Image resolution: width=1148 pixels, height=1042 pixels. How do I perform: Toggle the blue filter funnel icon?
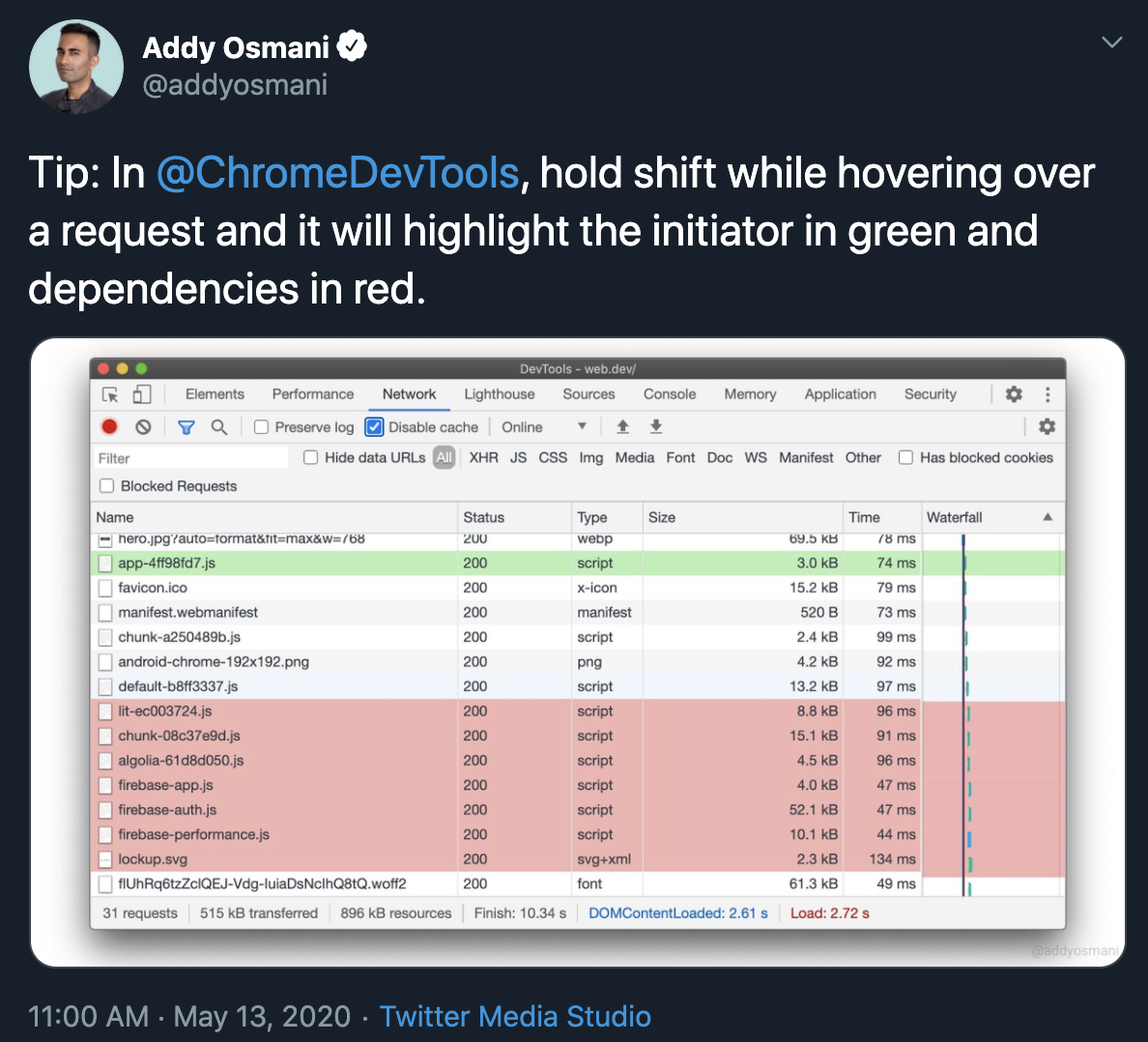(x=186, y=427)
